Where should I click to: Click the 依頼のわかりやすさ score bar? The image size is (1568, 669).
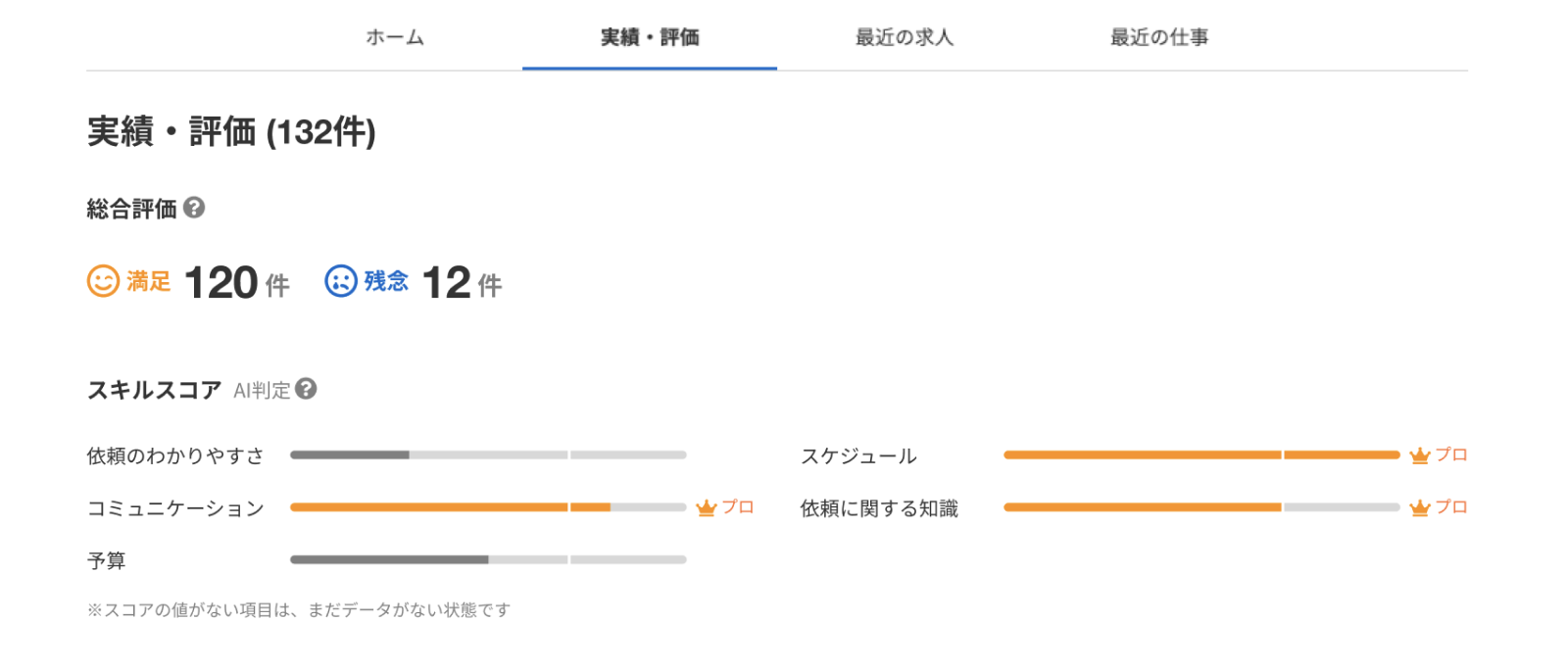point(488,454)
